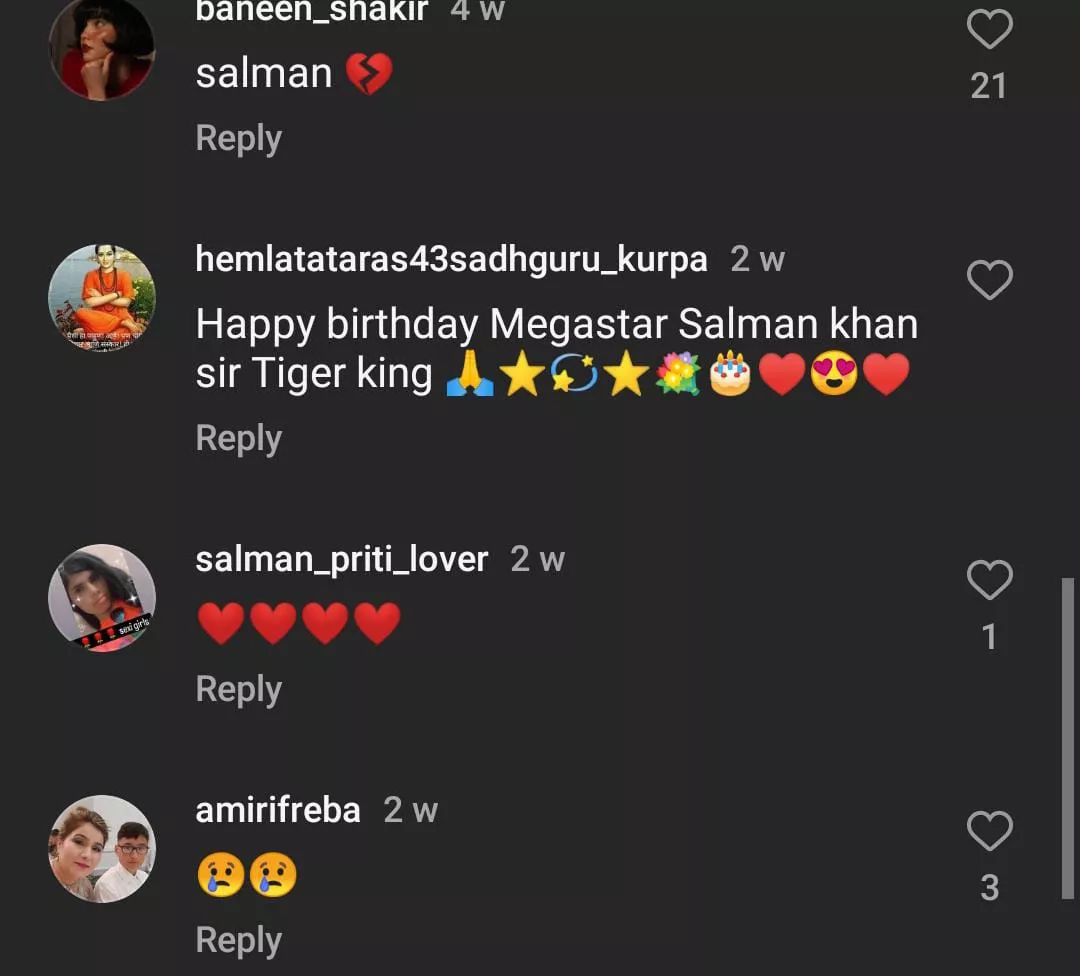Reply to amirifreba's comment
Screen dimensions: 1080x976
point(238,940)
